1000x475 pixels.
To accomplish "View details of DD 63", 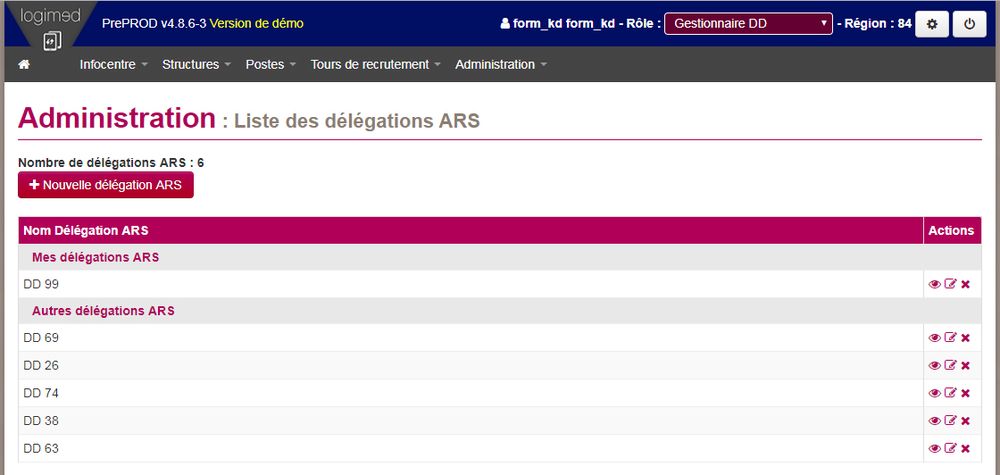I will click(934, 449).
